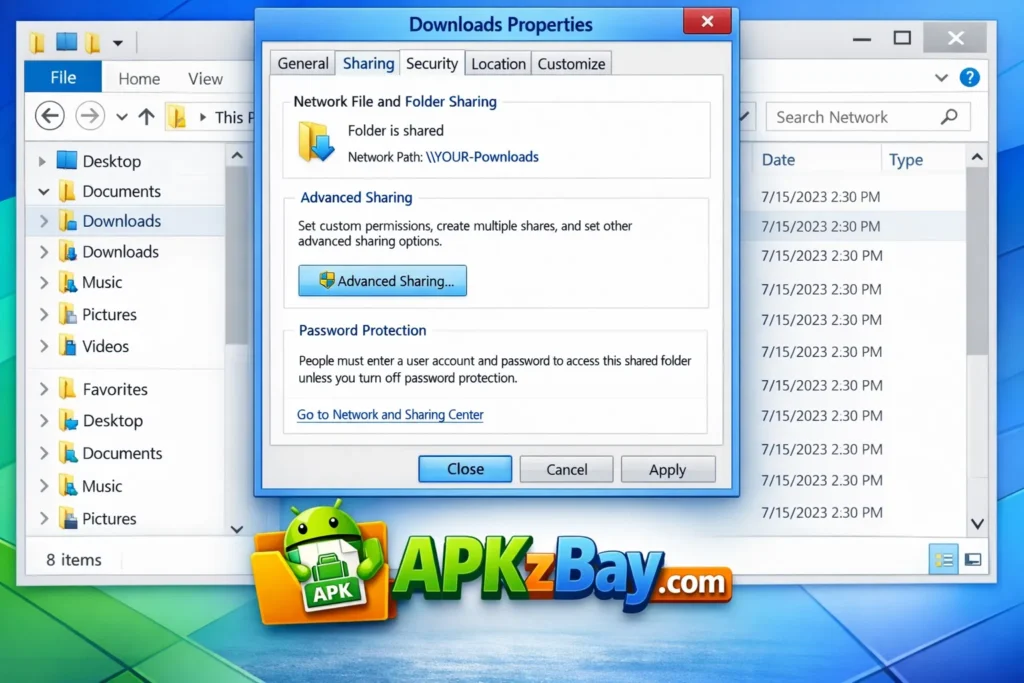The width and height of the screenshot is (1024, 683).
Task: Click the folder icon in the address bar
Action: coord(177,116)
